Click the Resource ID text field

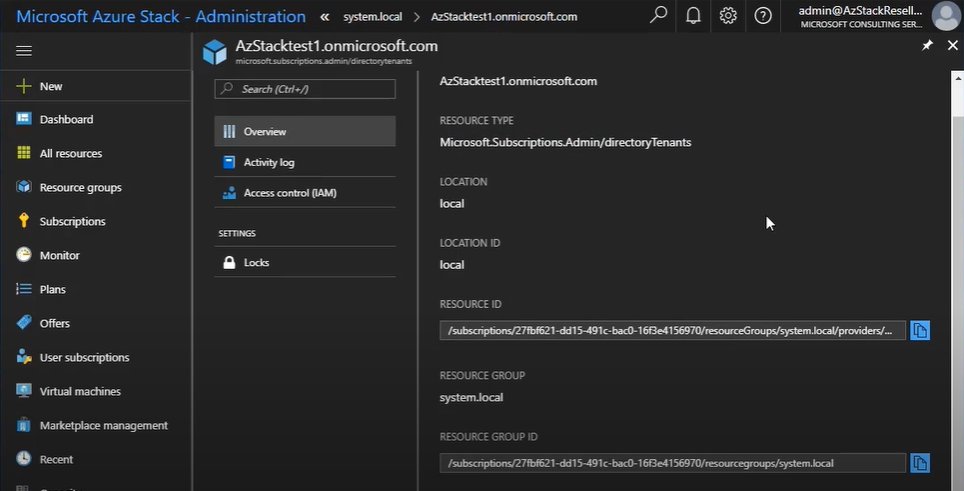pyautogui.click(x=673, y=331)
